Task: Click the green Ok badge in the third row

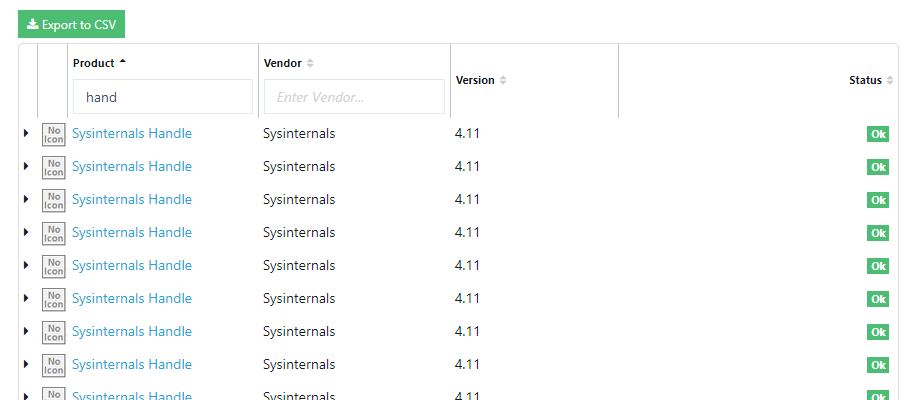Action: point(878,200)
